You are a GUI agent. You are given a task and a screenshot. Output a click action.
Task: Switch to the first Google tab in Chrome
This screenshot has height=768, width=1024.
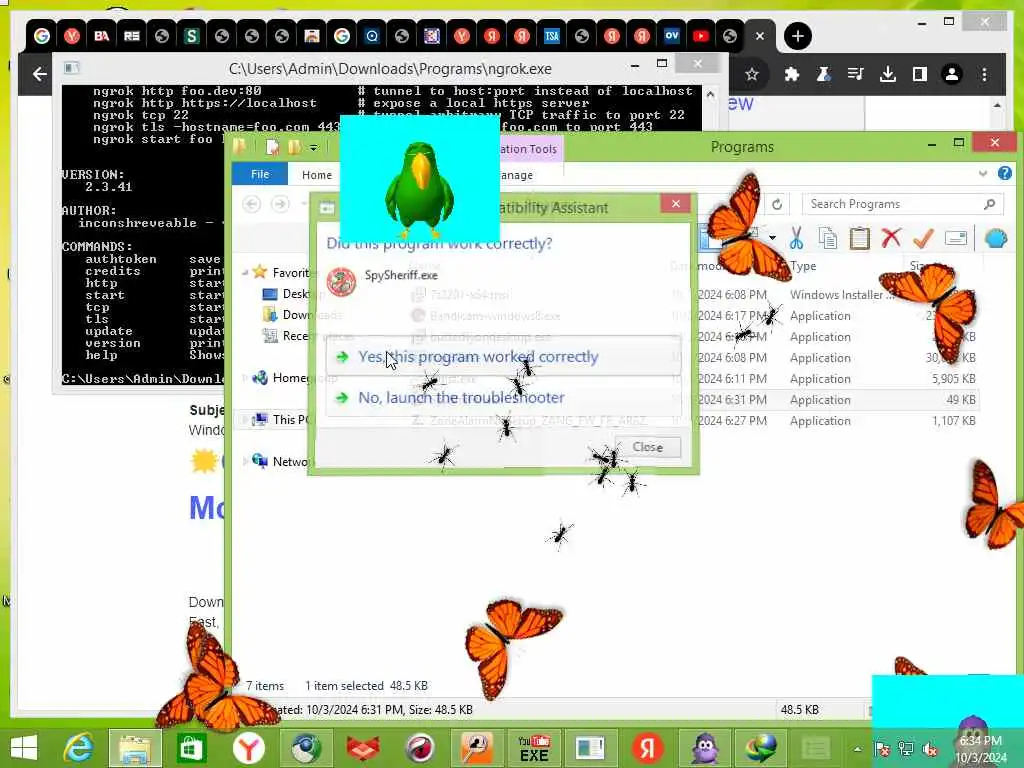point(42,36)
